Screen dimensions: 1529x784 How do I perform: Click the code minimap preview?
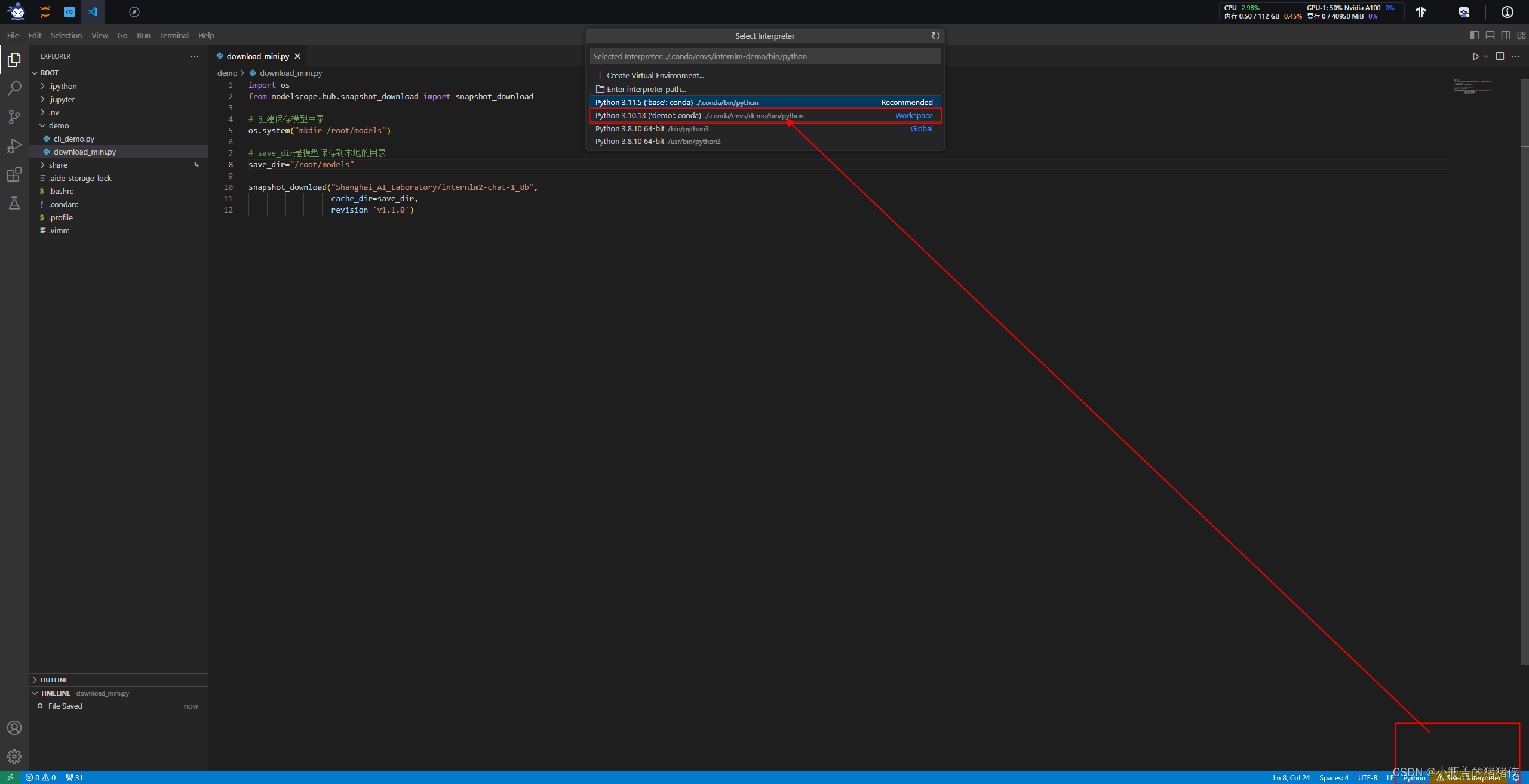[1473, 86]
